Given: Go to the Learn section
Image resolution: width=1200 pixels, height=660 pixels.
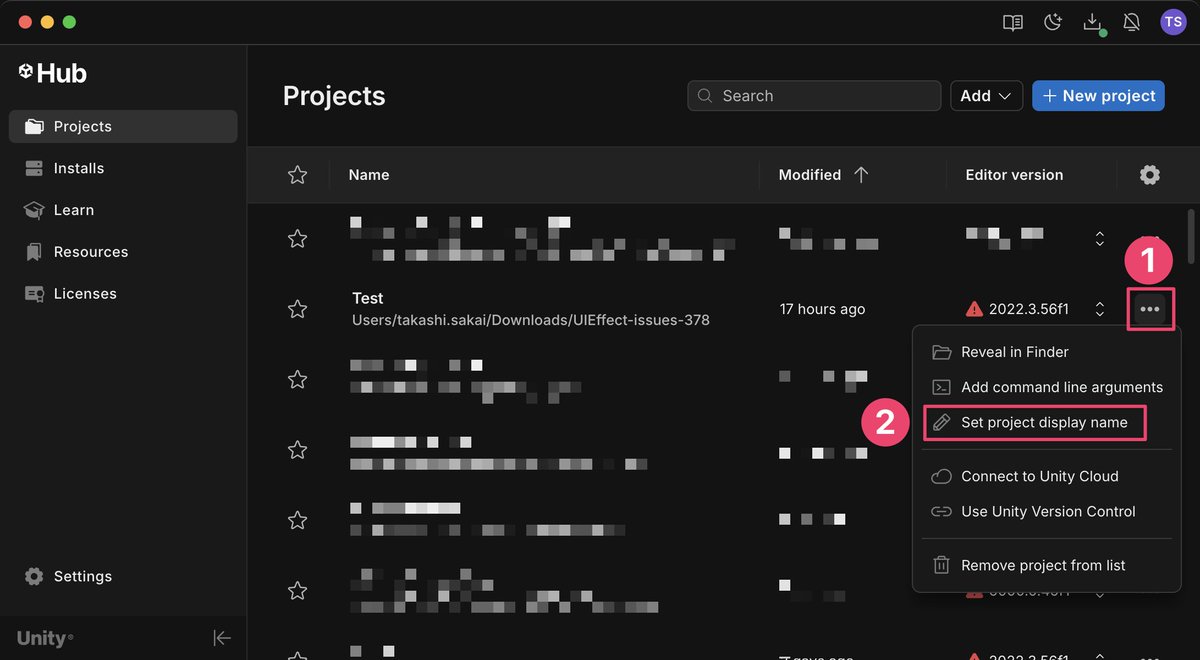Looking at the screenshot, I should [123, 210].
